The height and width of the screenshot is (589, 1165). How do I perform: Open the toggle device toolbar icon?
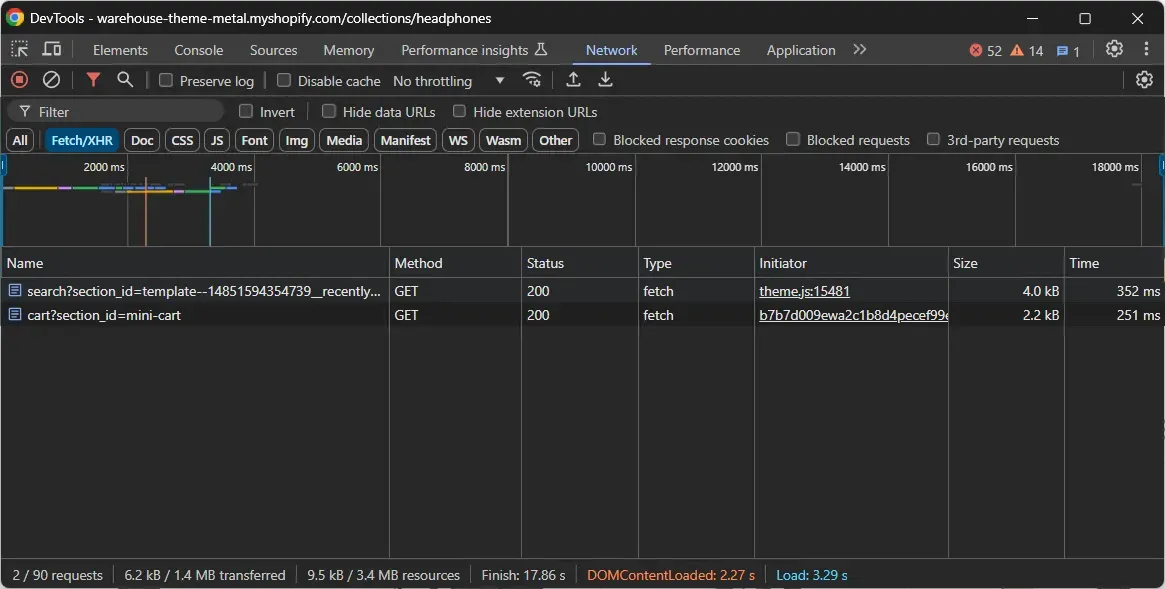click(x=51, y=48)
